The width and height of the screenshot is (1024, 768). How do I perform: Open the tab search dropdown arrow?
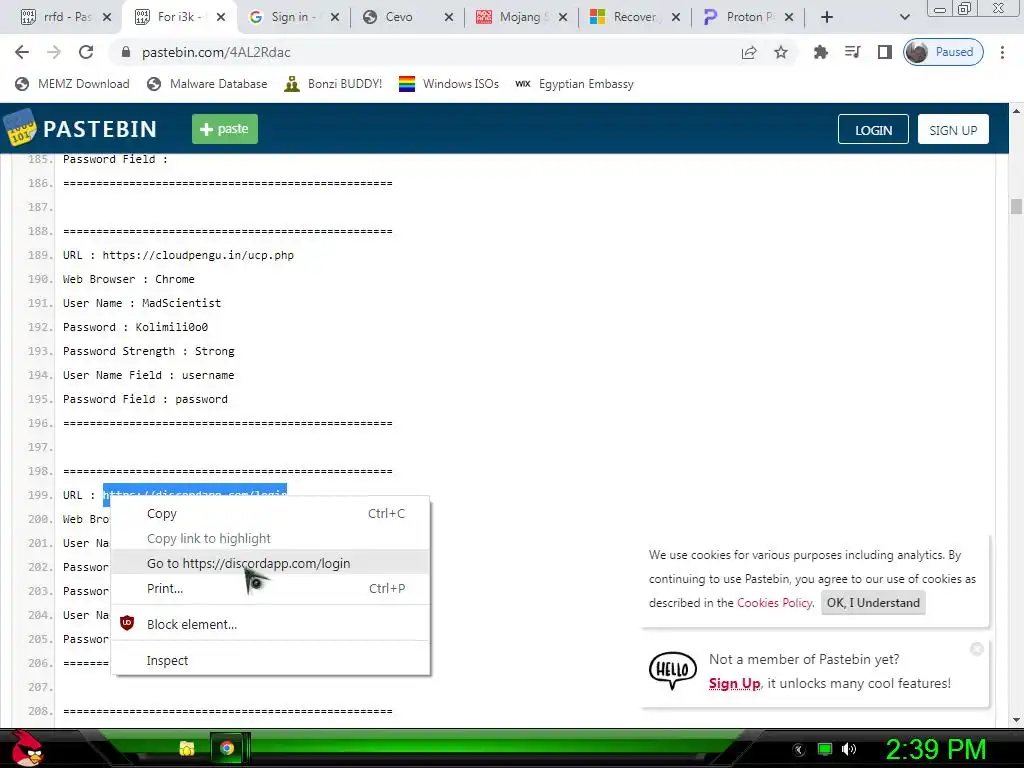[x=904, y=17]
